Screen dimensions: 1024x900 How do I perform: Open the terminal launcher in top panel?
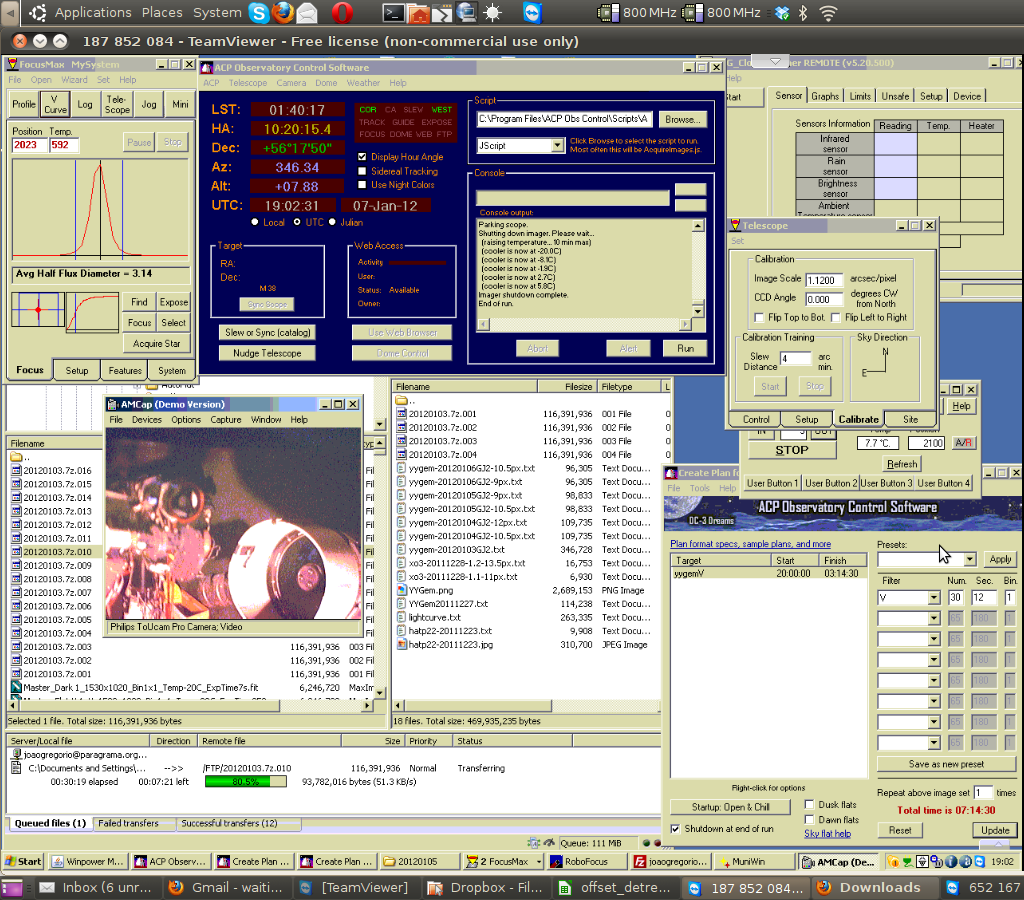[393, 13]
